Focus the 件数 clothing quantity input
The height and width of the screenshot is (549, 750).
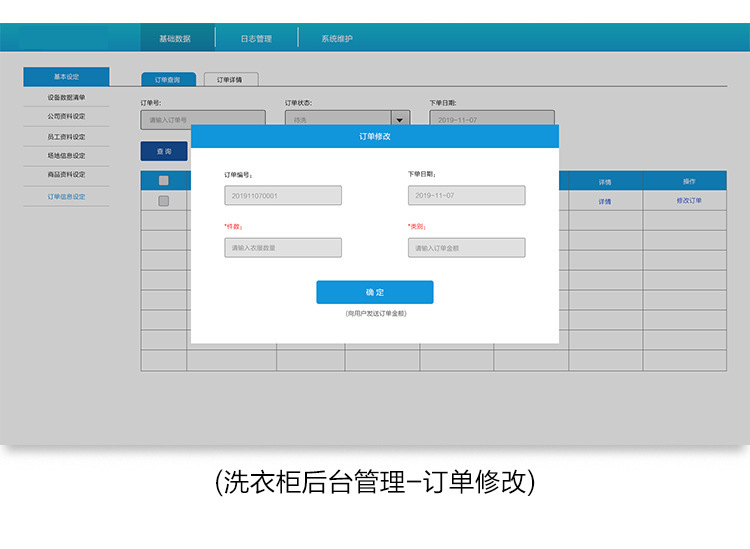click(282, 247)
